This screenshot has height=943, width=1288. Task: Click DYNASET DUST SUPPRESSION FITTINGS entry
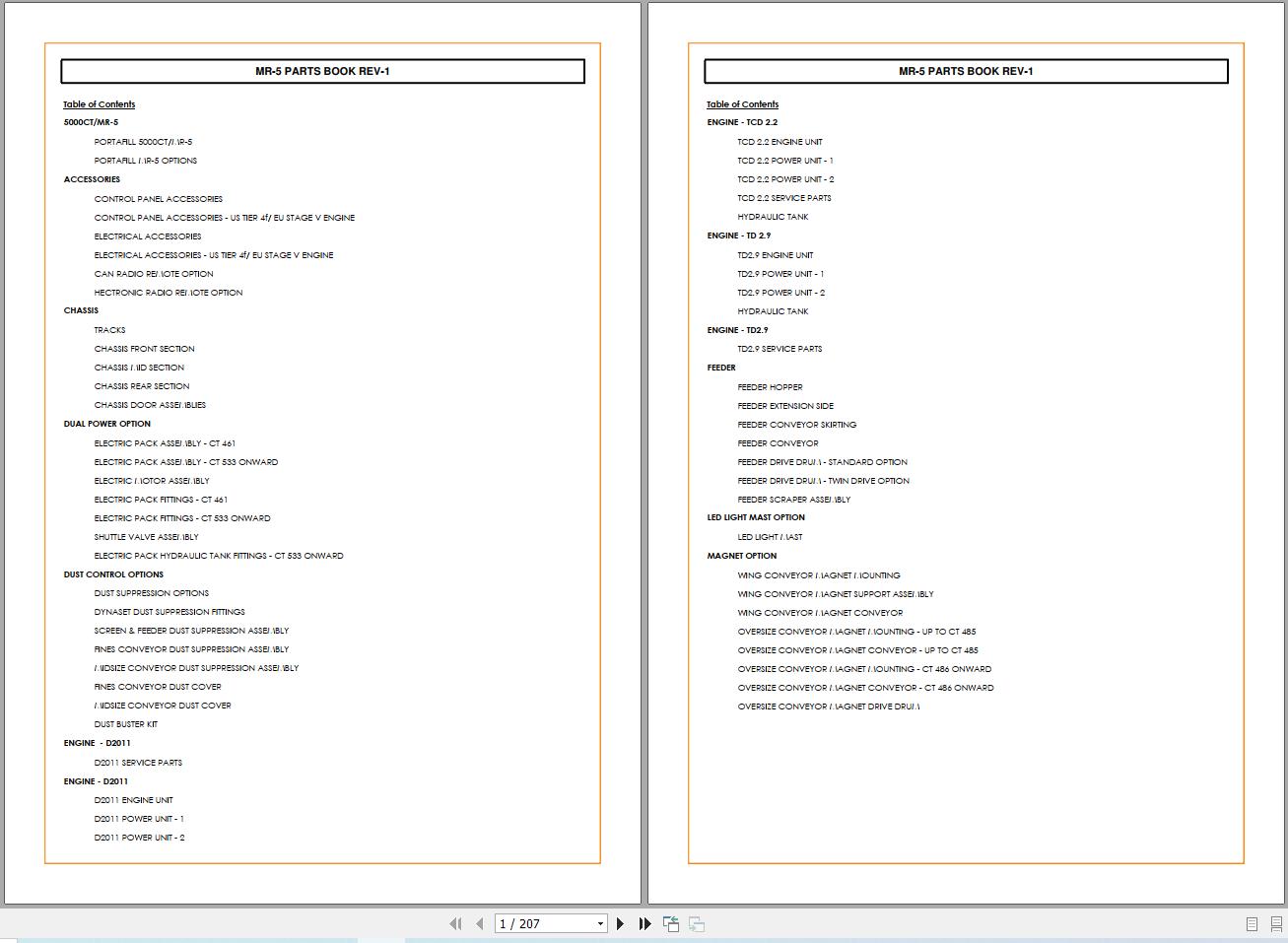[x=169, y=612]
